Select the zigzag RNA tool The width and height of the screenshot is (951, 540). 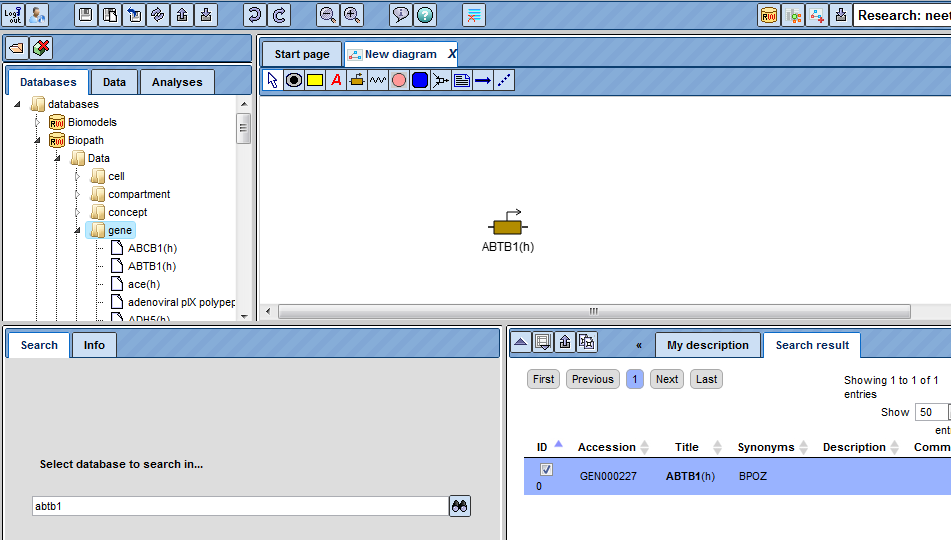click(x=378, y=80)
